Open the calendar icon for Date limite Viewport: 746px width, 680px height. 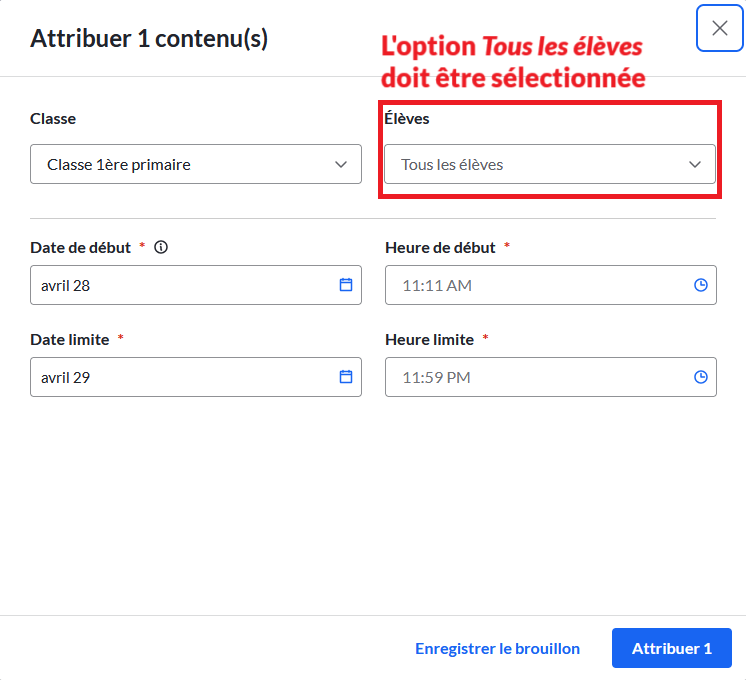(346, 377)
